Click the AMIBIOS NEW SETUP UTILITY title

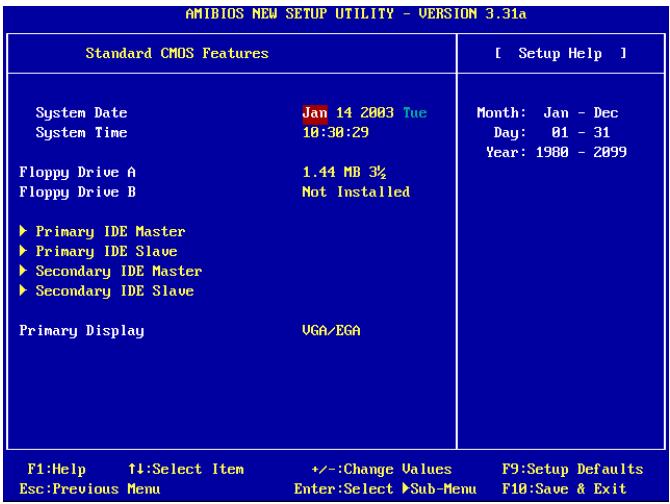(356, 14)
